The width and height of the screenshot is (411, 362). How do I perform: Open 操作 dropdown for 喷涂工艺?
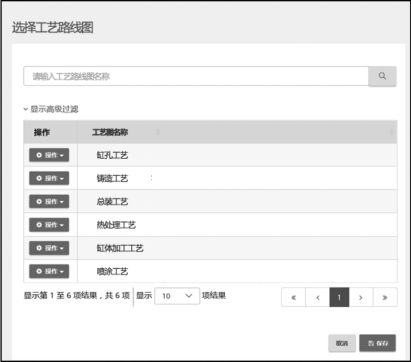49,271
